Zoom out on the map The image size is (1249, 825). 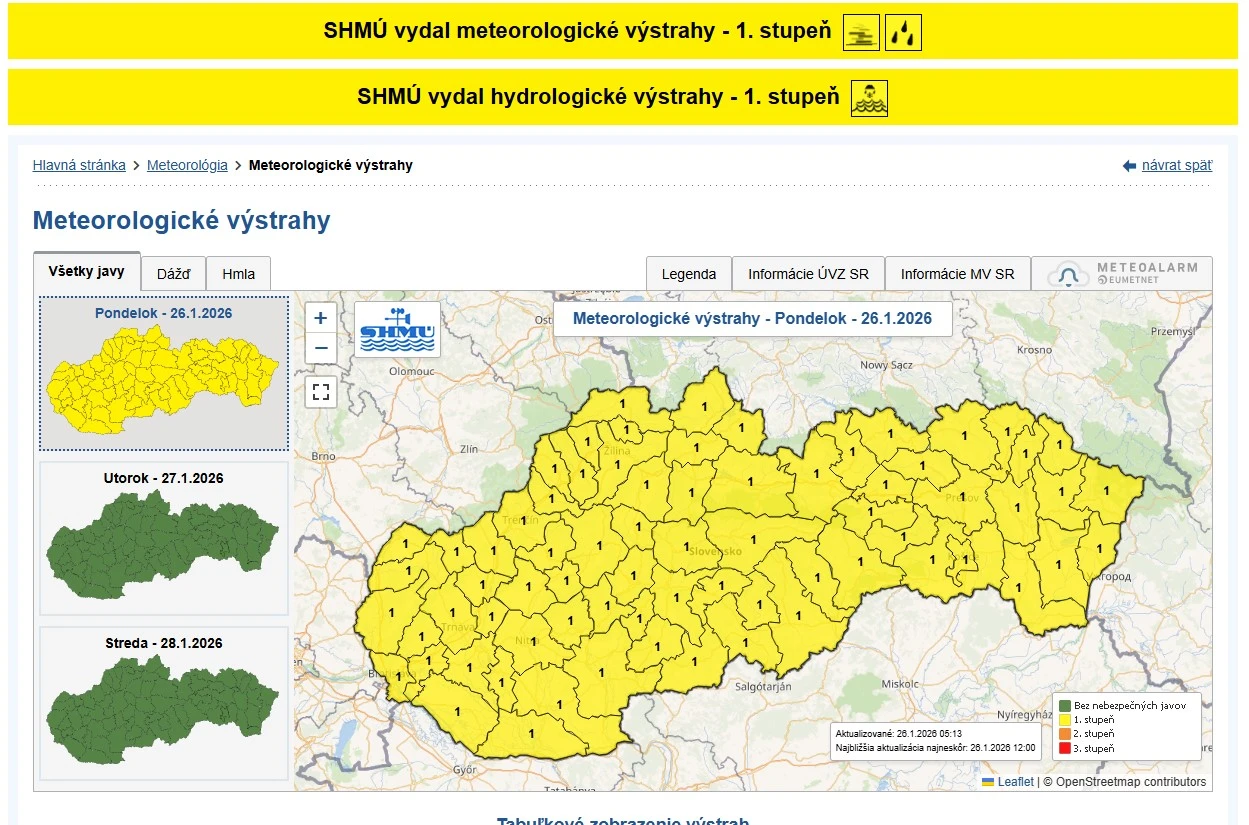[x=320, y=348]
